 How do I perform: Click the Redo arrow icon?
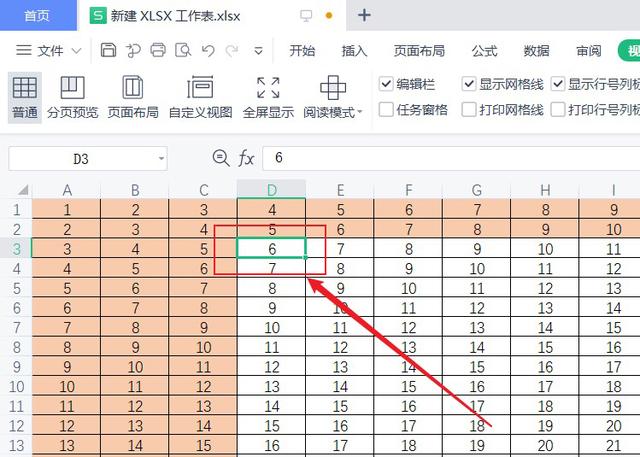pyautogui.click(x=232, y=51)
